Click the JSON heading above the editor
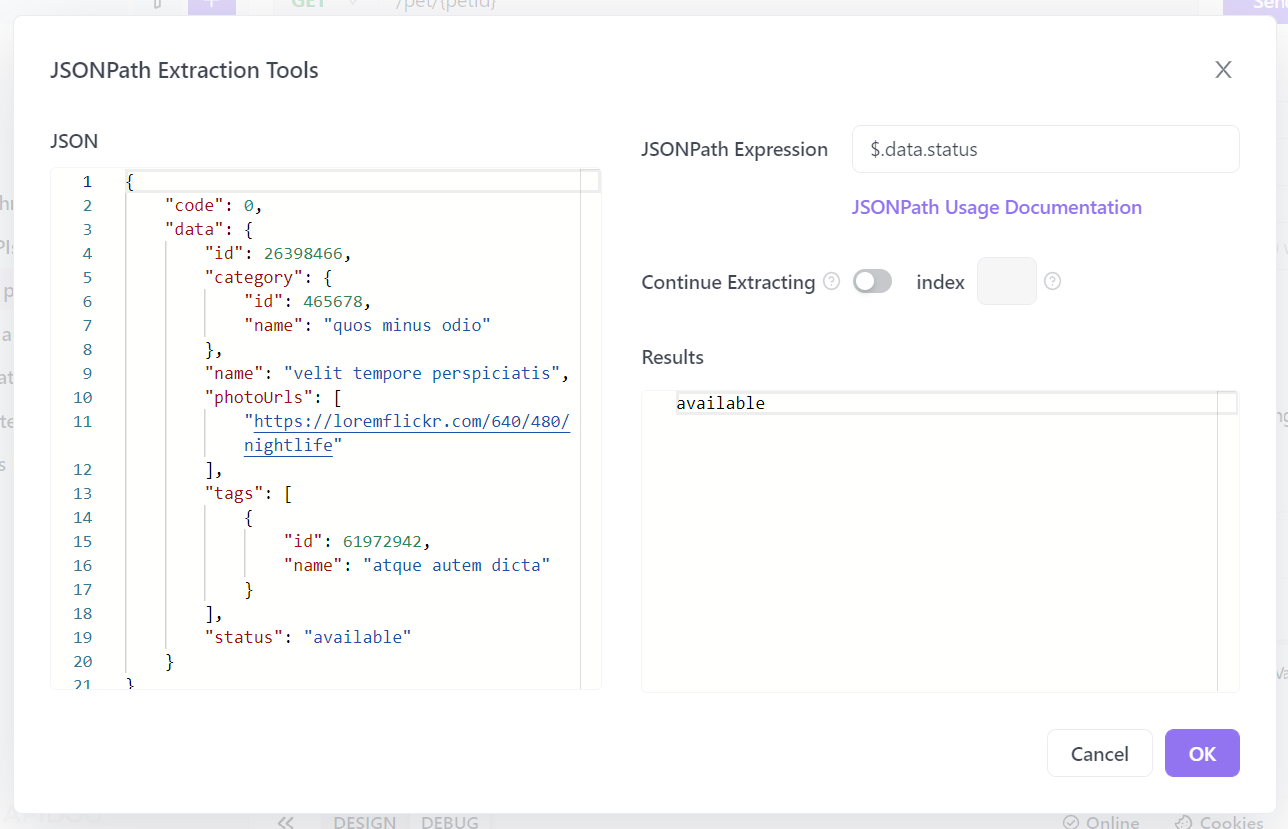 click(74, 141)
